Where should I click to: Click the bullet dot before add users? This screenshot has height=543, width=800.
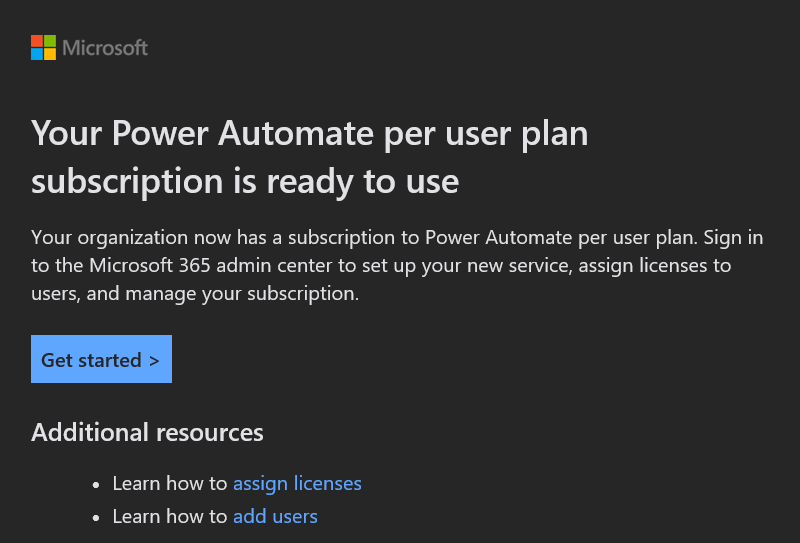(96, 519)
